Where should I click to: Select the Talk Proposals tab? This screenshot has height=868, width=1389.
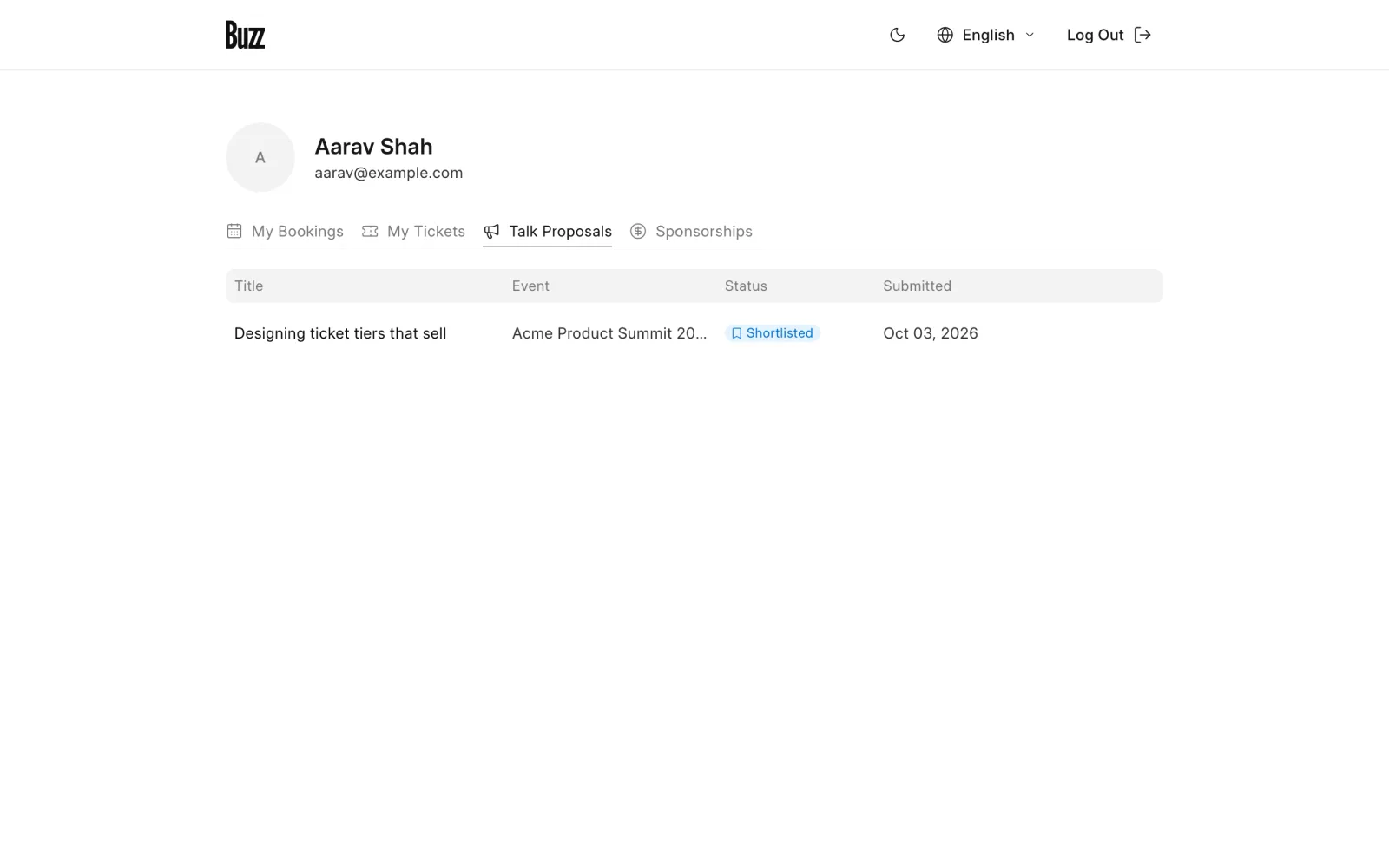click(548, 231)
